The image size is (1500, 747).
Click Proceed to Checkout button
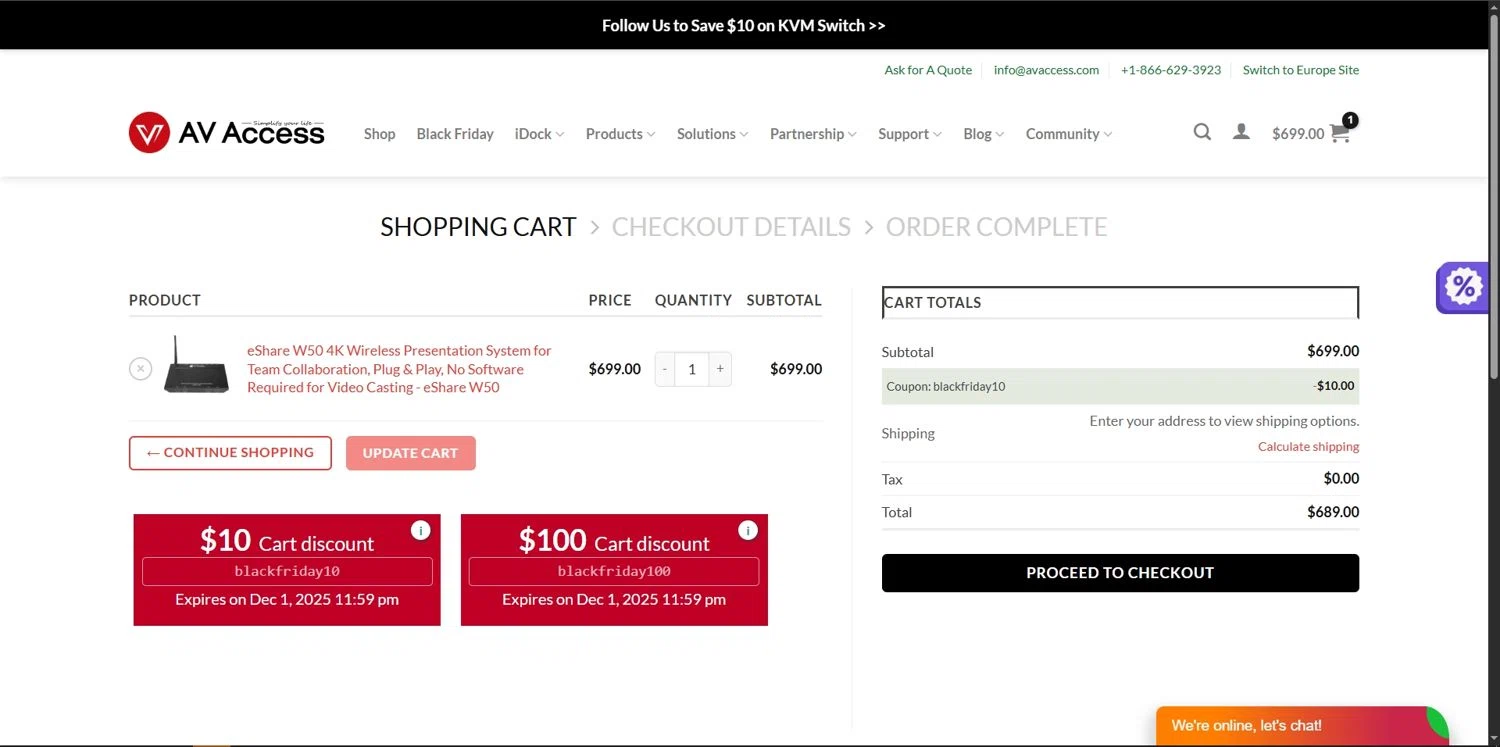pos(1120,573)
